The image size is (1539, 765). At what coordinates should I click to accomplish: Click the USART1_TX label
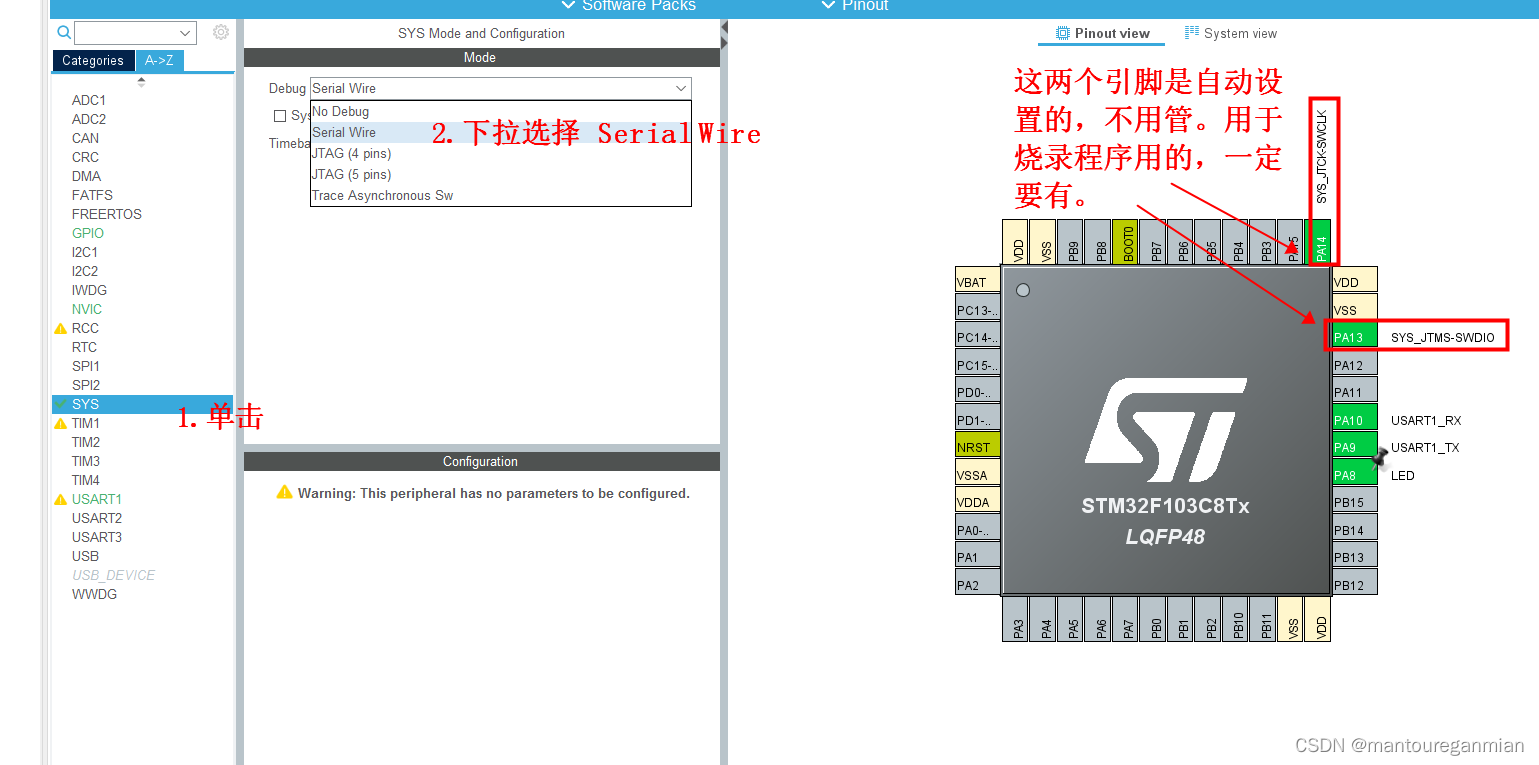tap(1425, 447)
